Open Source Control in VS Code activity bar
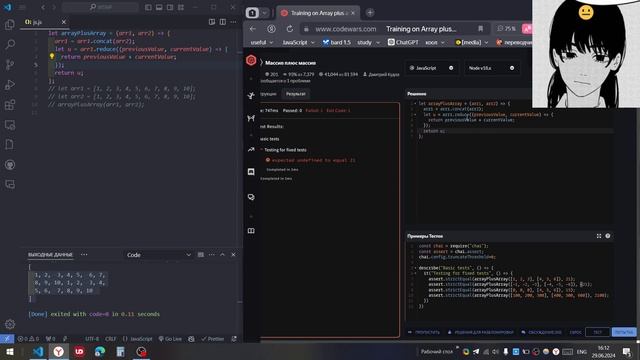 point(10,64)
